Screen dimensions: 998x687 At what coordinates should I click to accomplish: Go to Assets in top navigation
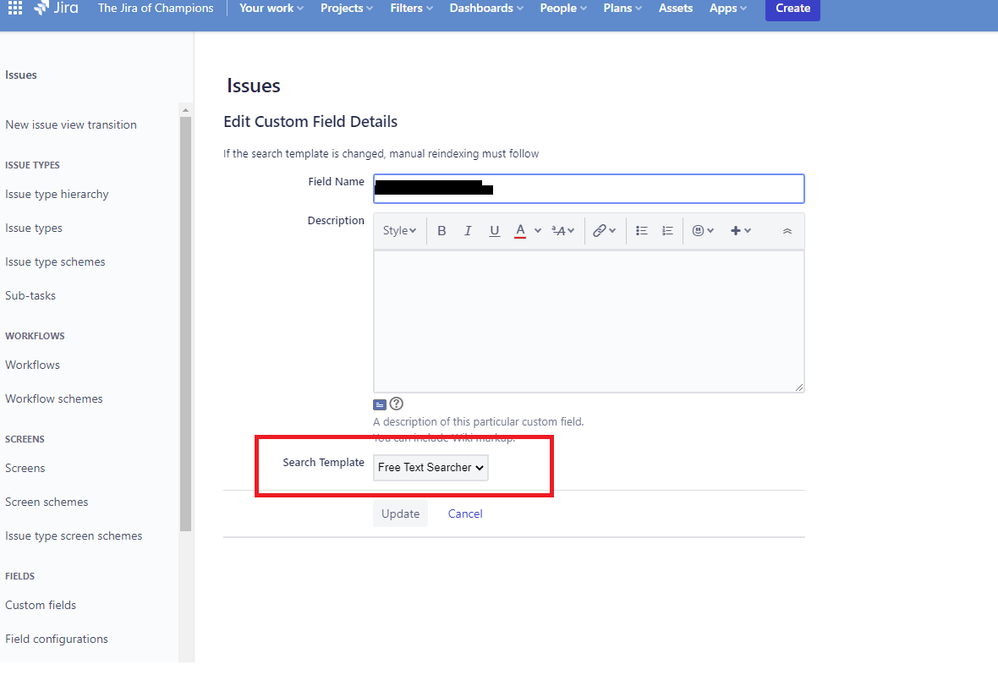pos(675,8)
